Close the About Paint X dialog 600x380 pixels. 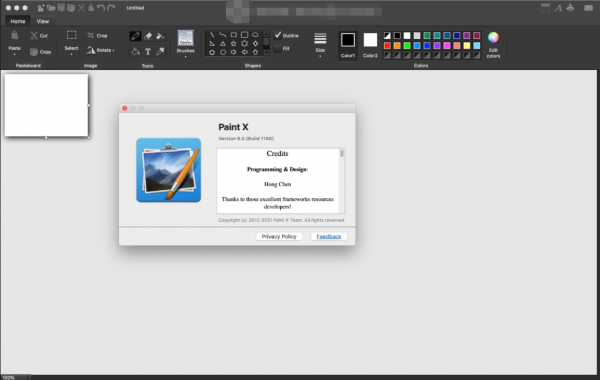124,108
